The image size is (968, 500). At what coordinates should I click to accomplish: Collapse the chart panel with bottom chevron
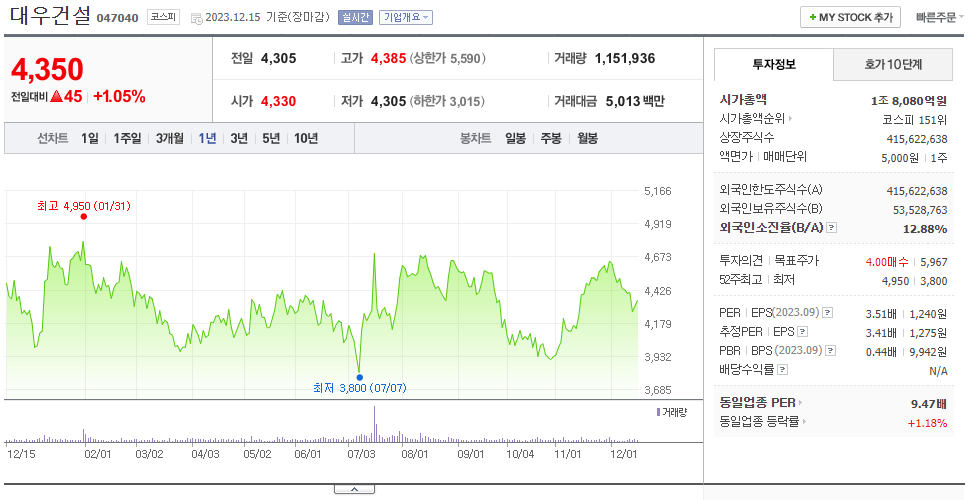click(354, 489)
